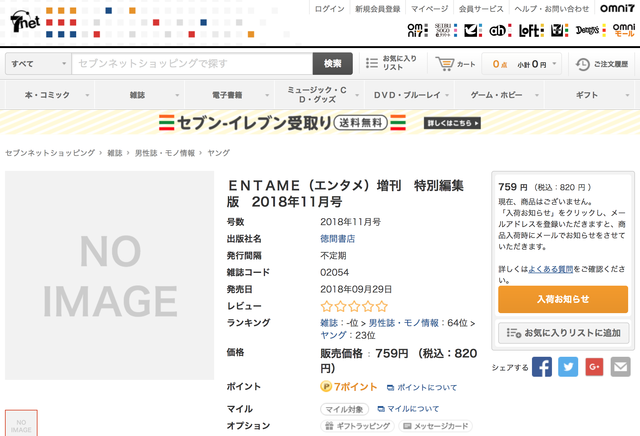Open the 徳間書店 publisher link
Image resolution: width=640 pixels, height=436 pixels.
coord(338,238)
